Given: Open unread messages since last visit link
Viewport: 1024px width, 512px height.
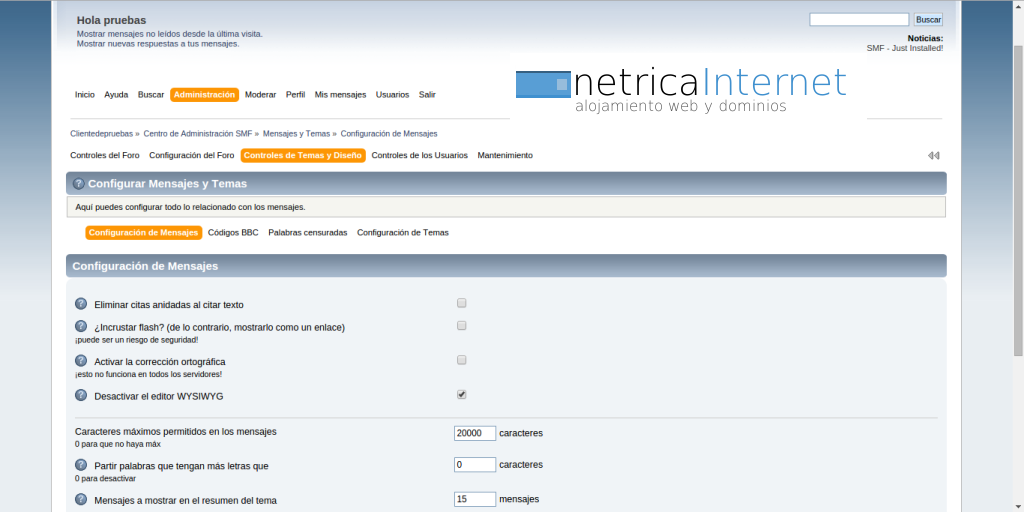Looking at the screenshot, I should click(x=169, y=34).
